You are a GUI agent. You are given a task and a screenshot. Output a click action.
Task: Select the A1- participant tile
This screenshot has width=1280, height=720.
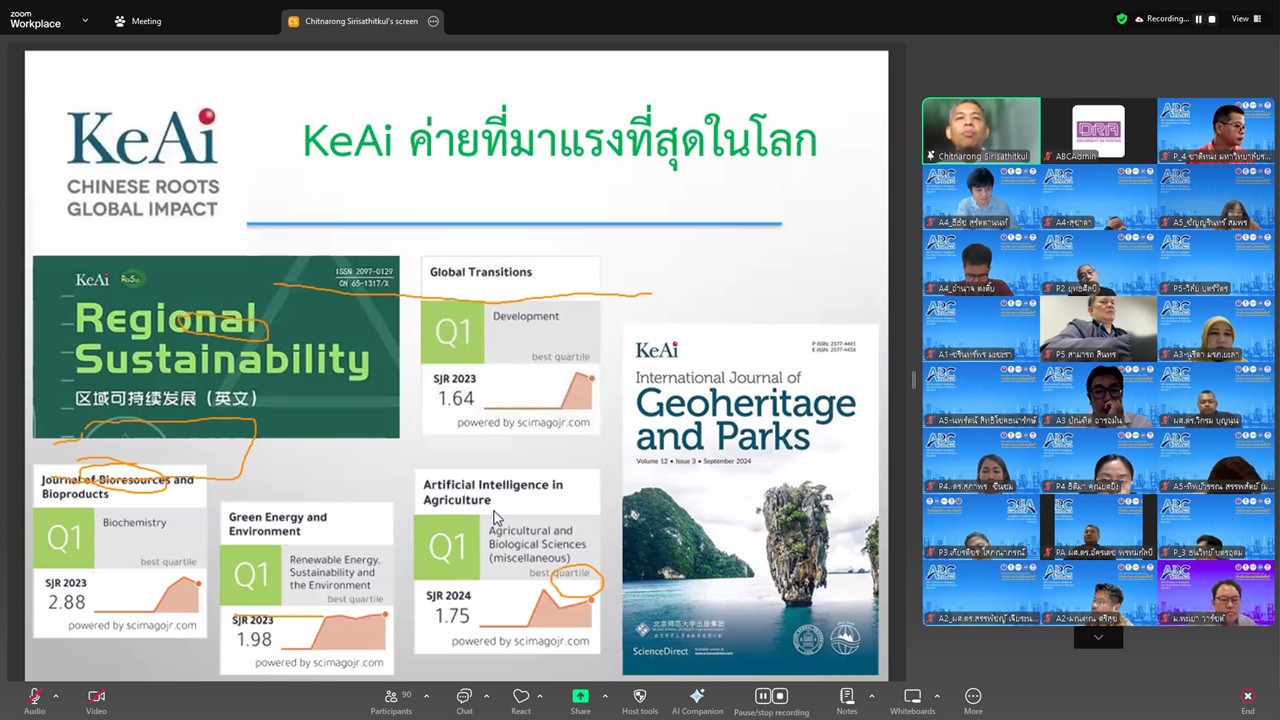(x=981, y=328)
